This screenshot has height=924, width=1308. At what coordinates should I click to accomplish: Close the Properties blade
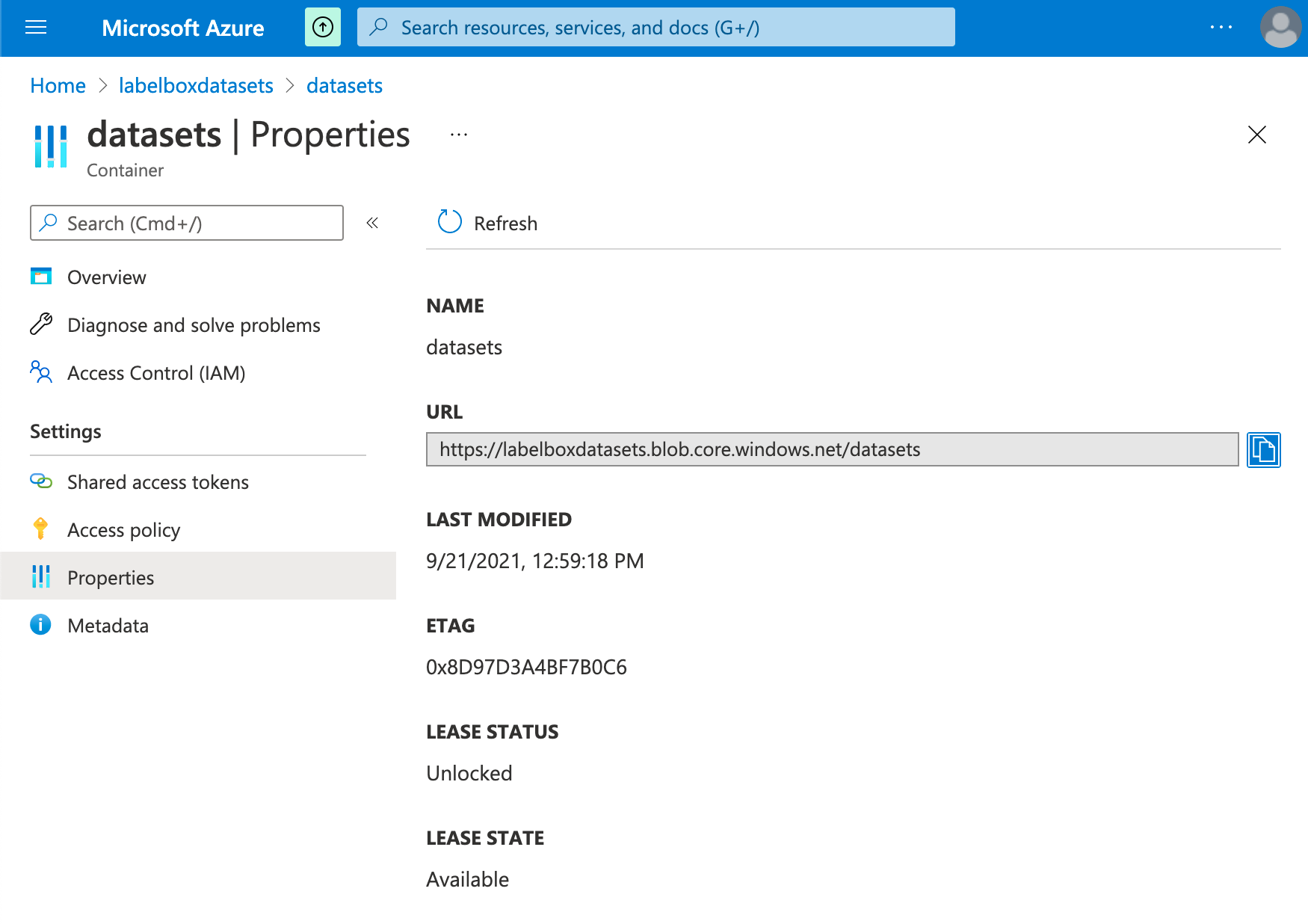click(x=1257, y=135)
